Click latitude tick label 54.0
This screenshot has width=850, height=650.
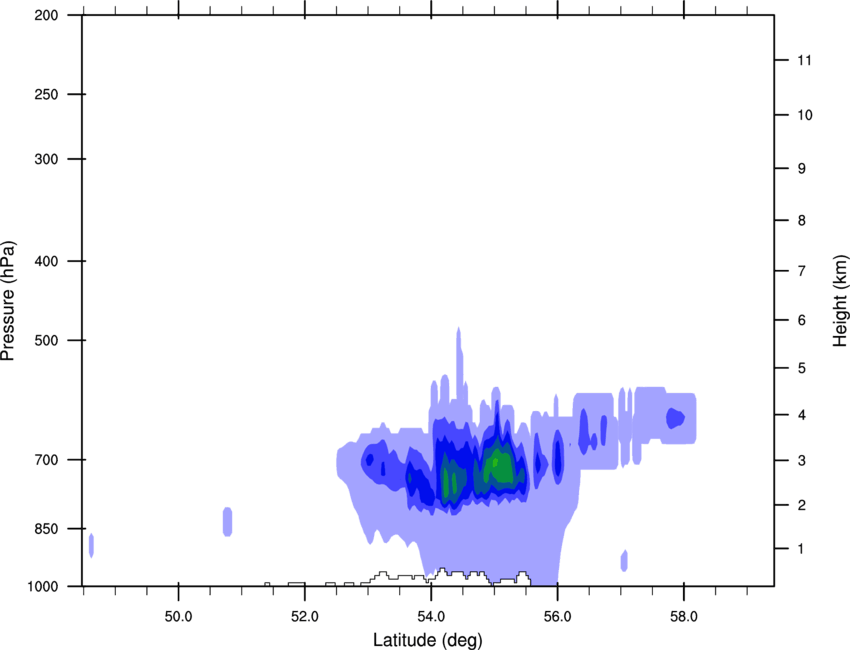tap(431, 616)
